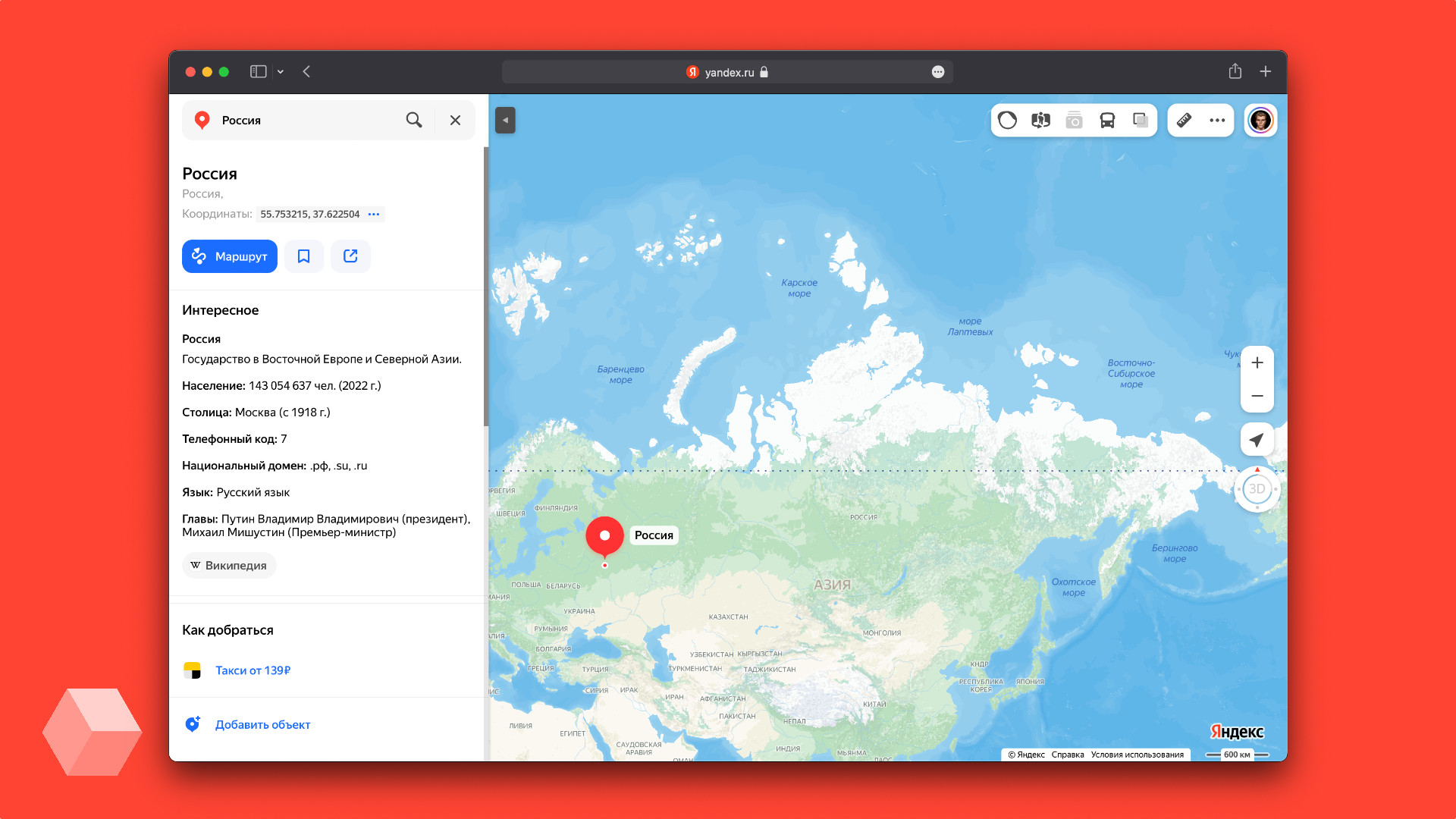Clear the Россия search query

(x=455, y=120)
